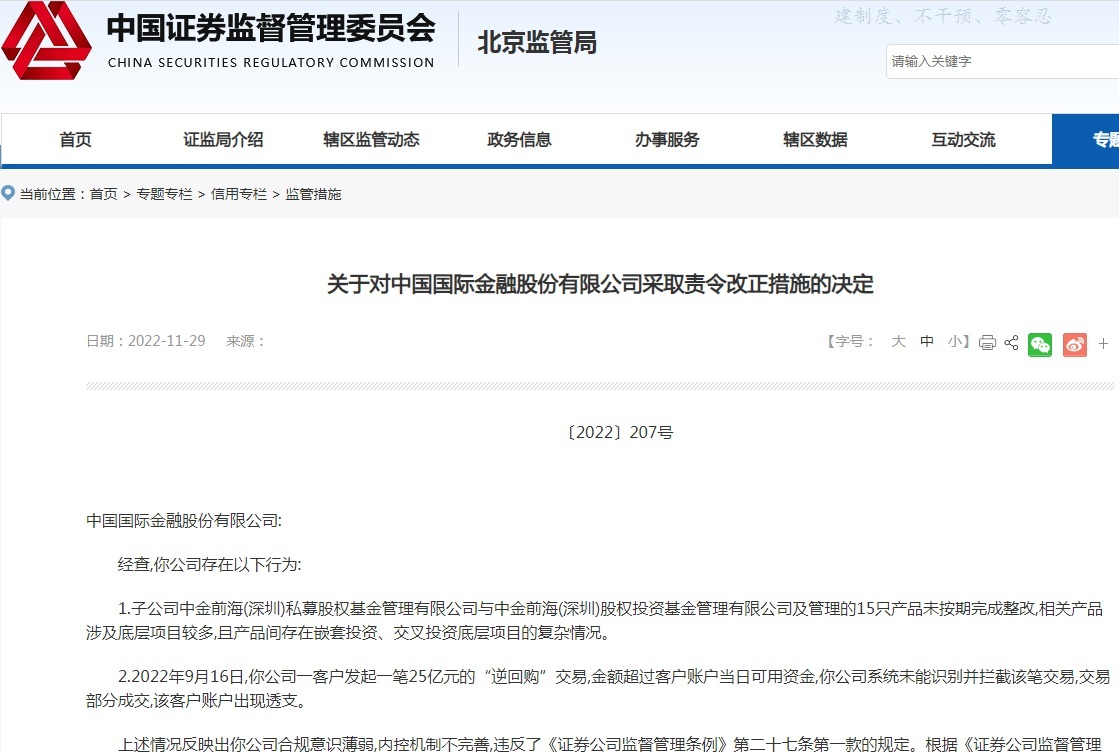Open the 政务信息 navigation tab
Screen dimensions: 1119x753
point(520,140)
